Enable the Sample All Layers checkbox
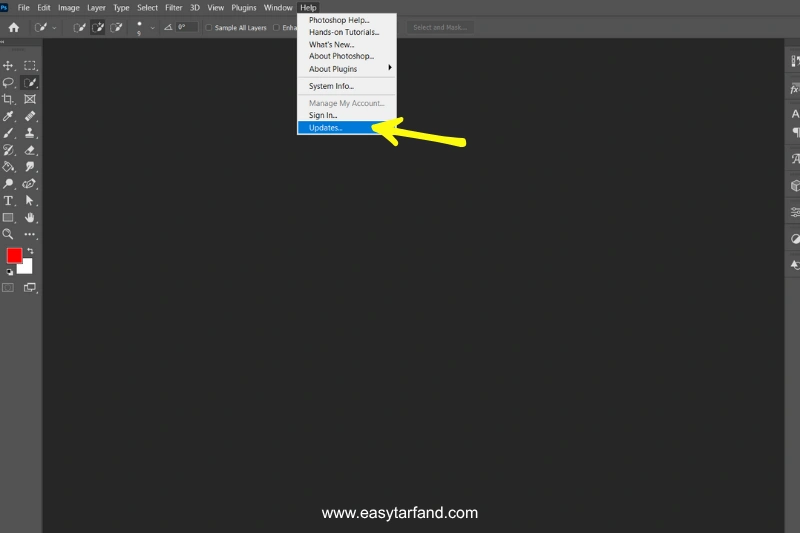 (209, 27)
